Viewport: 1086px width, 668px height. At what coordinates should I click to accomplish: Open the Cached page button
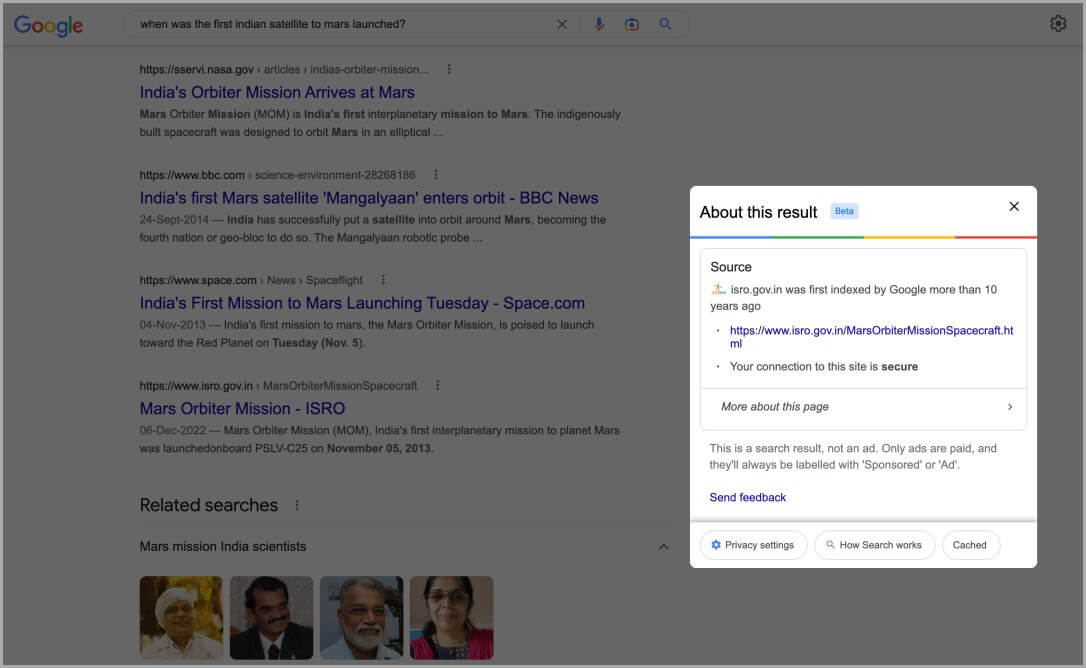point(970,545)
